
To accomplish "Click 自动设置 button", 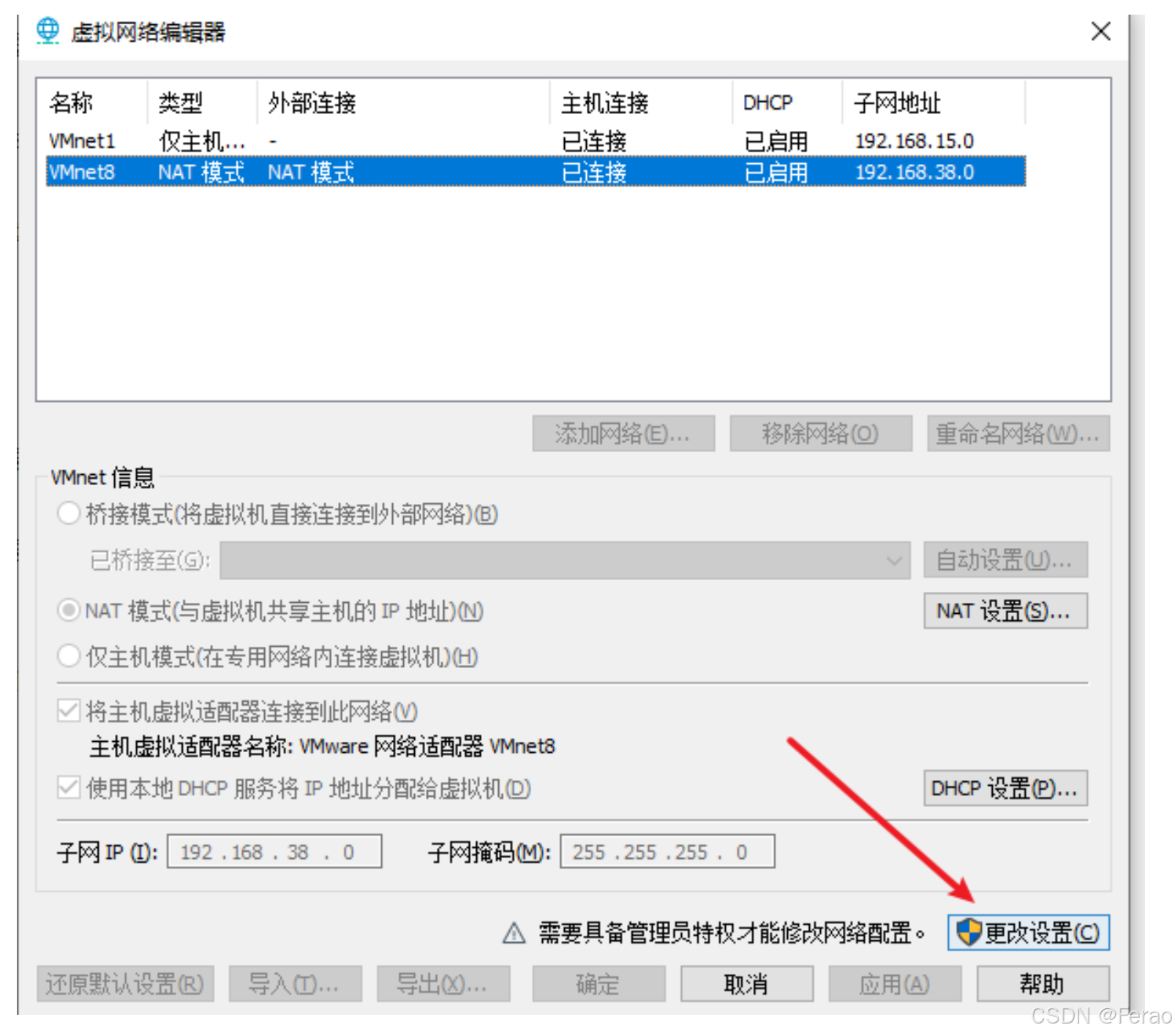I will (x=1005, y=560).
